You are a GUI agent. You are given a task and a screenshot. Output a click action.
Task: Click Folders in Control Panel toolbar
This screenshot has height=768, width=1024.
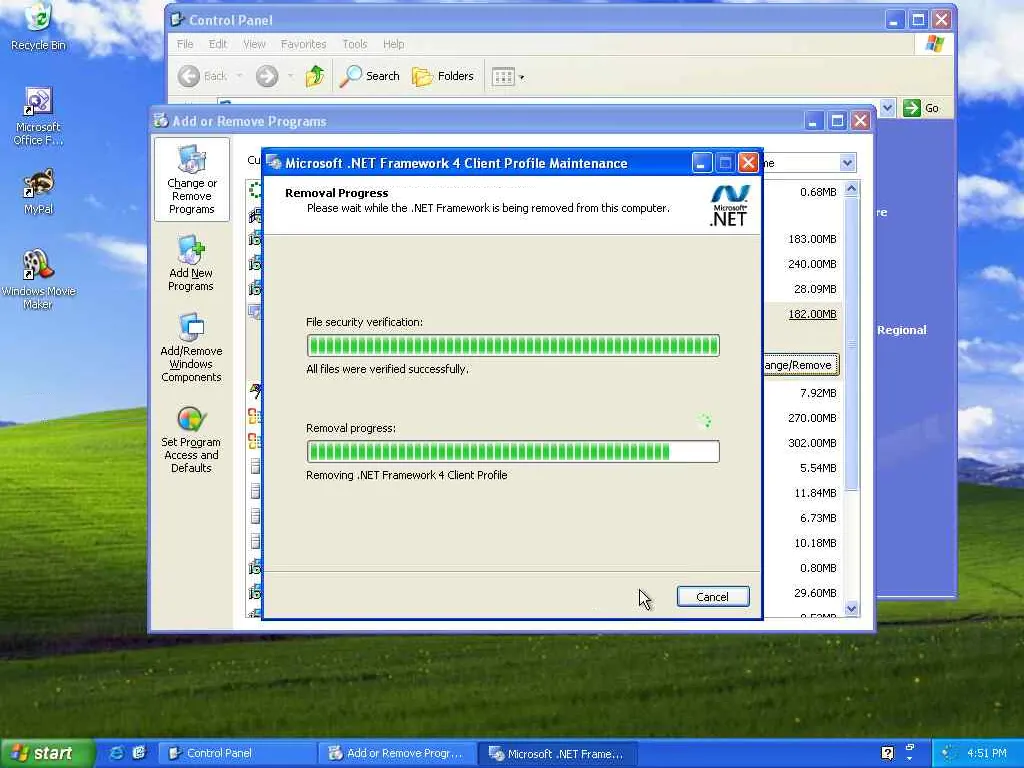tap(443, 76)
